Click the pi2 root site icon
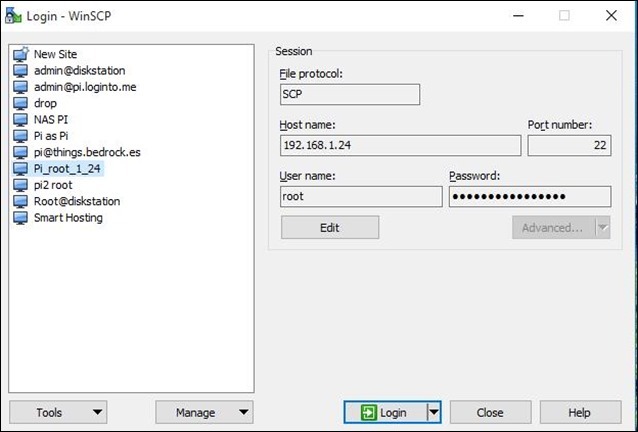Viewport: 638px width, 432px height. tap(20, 185)
